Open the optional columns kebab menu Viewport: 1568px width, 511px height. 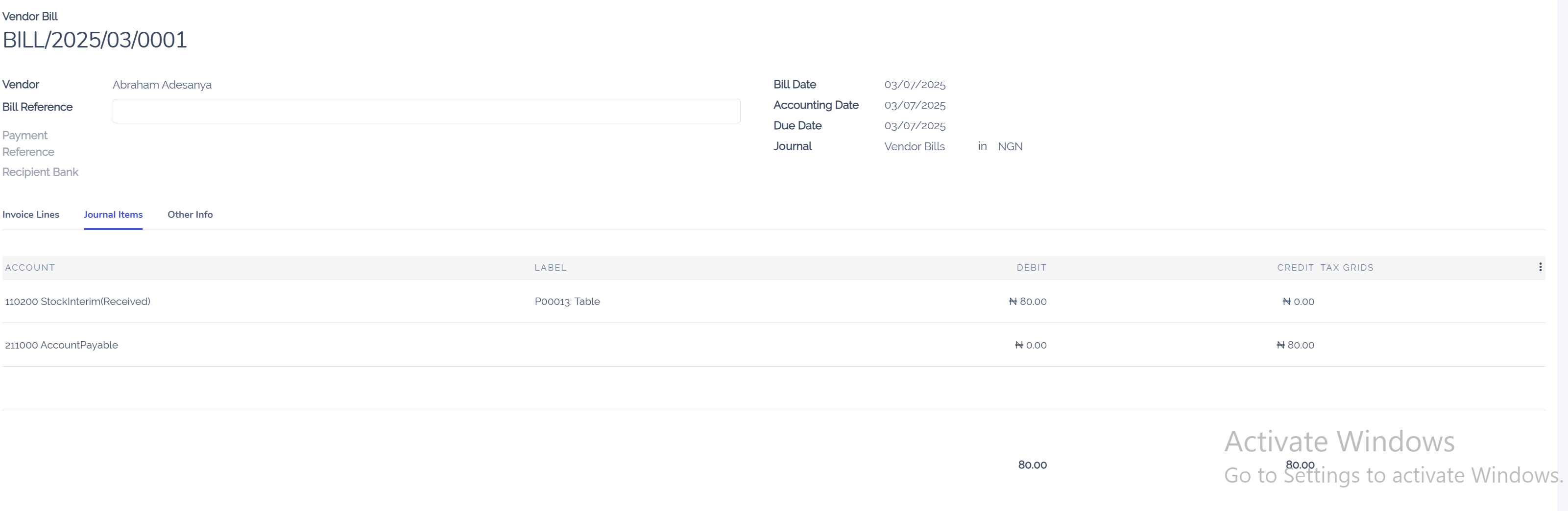1540,267
